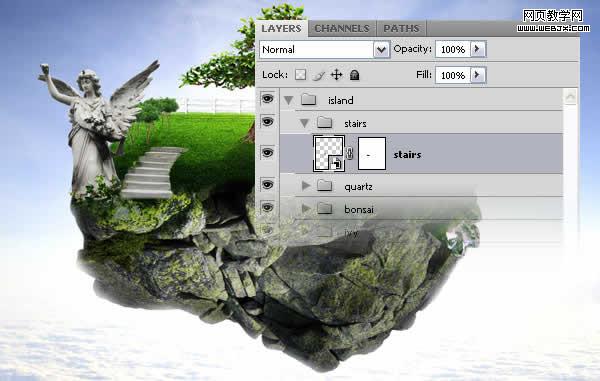
Task: Click the mask link chain icon
Action: pyautogui.click(x=349, y=154)
